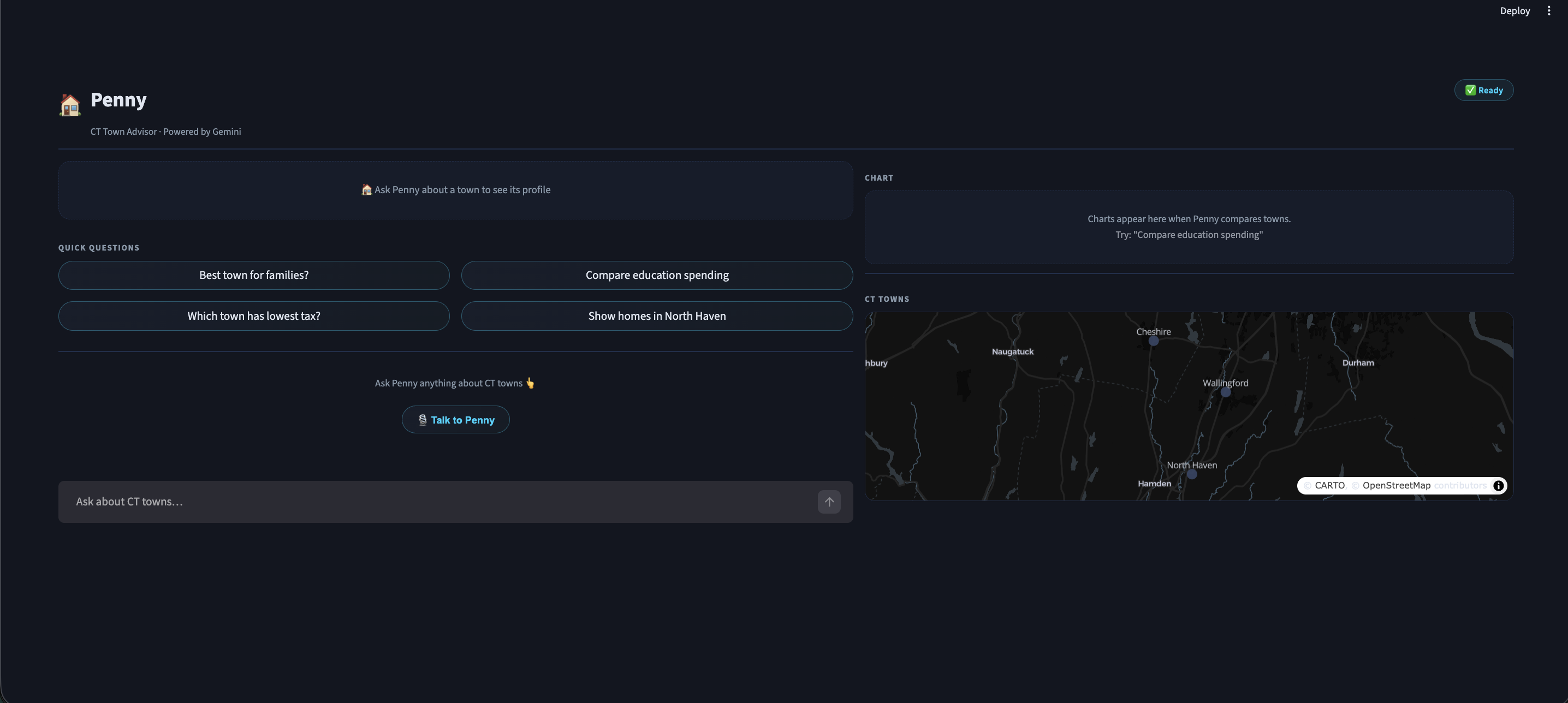Image resolution: width=1568 pixels, height=703 pixels.
Task: Open the CARTO attribution link
Action: click(1329, 485)
